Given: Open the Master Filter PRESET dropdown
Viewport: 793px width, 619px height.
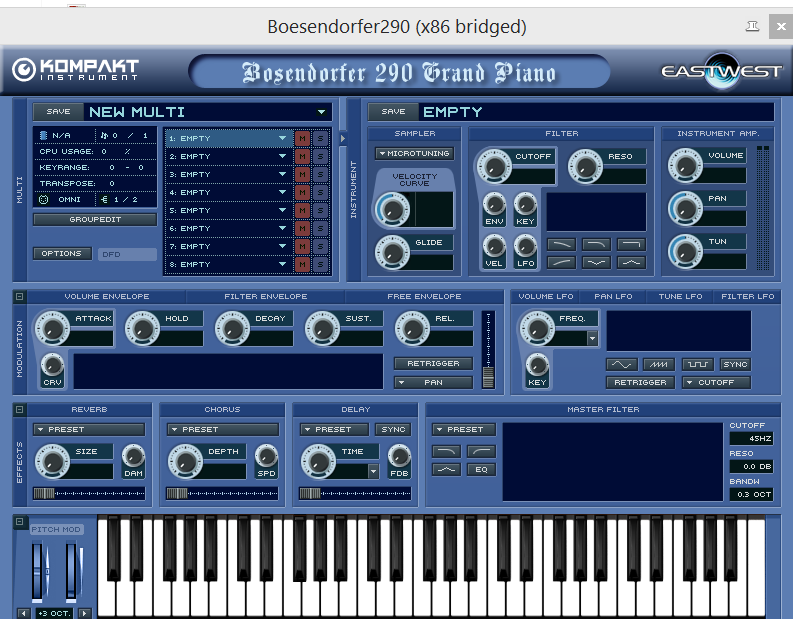Looking at the screenshot, I should [x=464, y=429].
